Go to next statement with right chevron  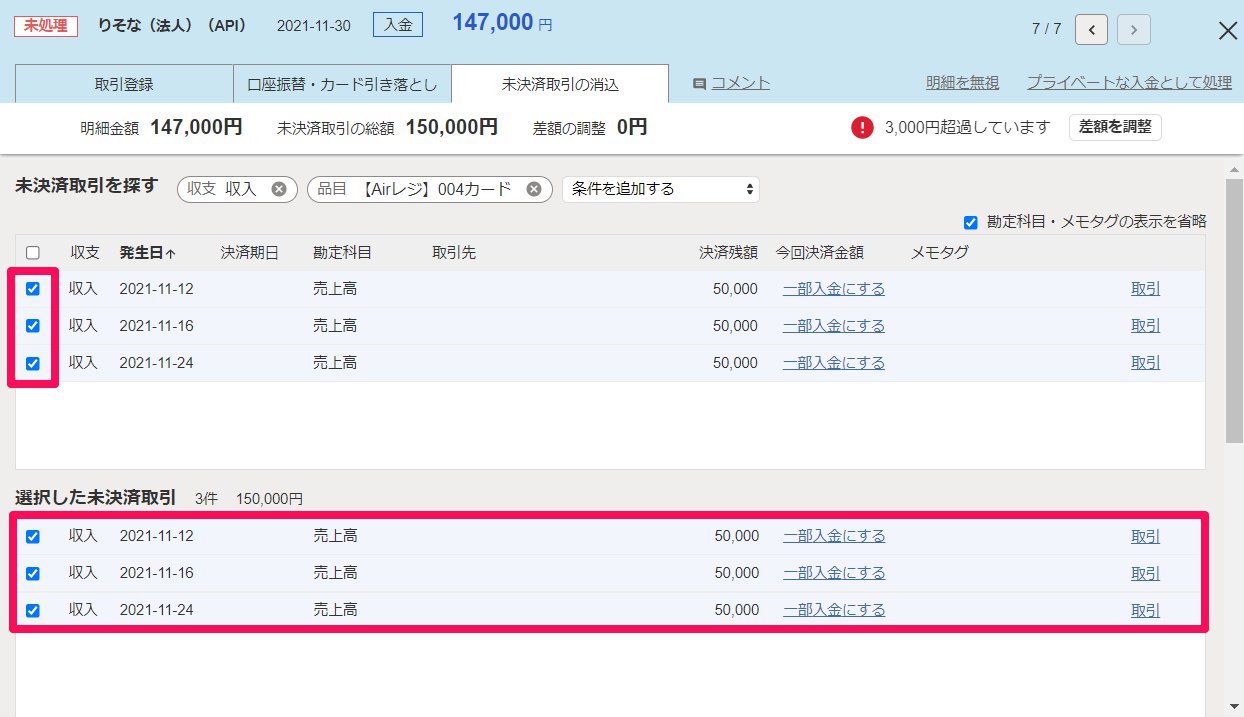[x=1133, y=29]
